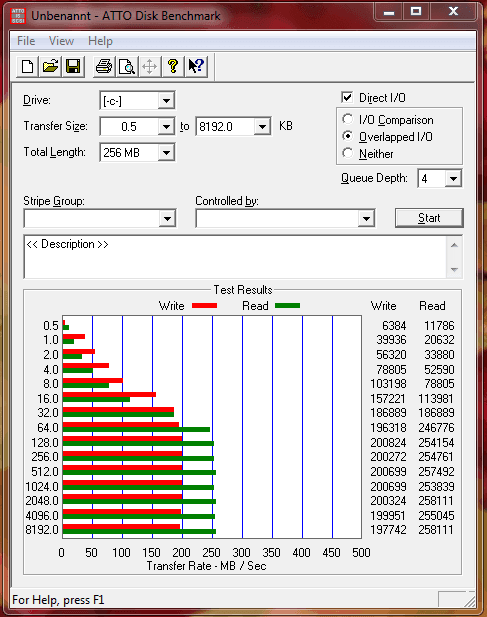Open the Help menu
The image size is (487, 617).
tap(100, 41)
